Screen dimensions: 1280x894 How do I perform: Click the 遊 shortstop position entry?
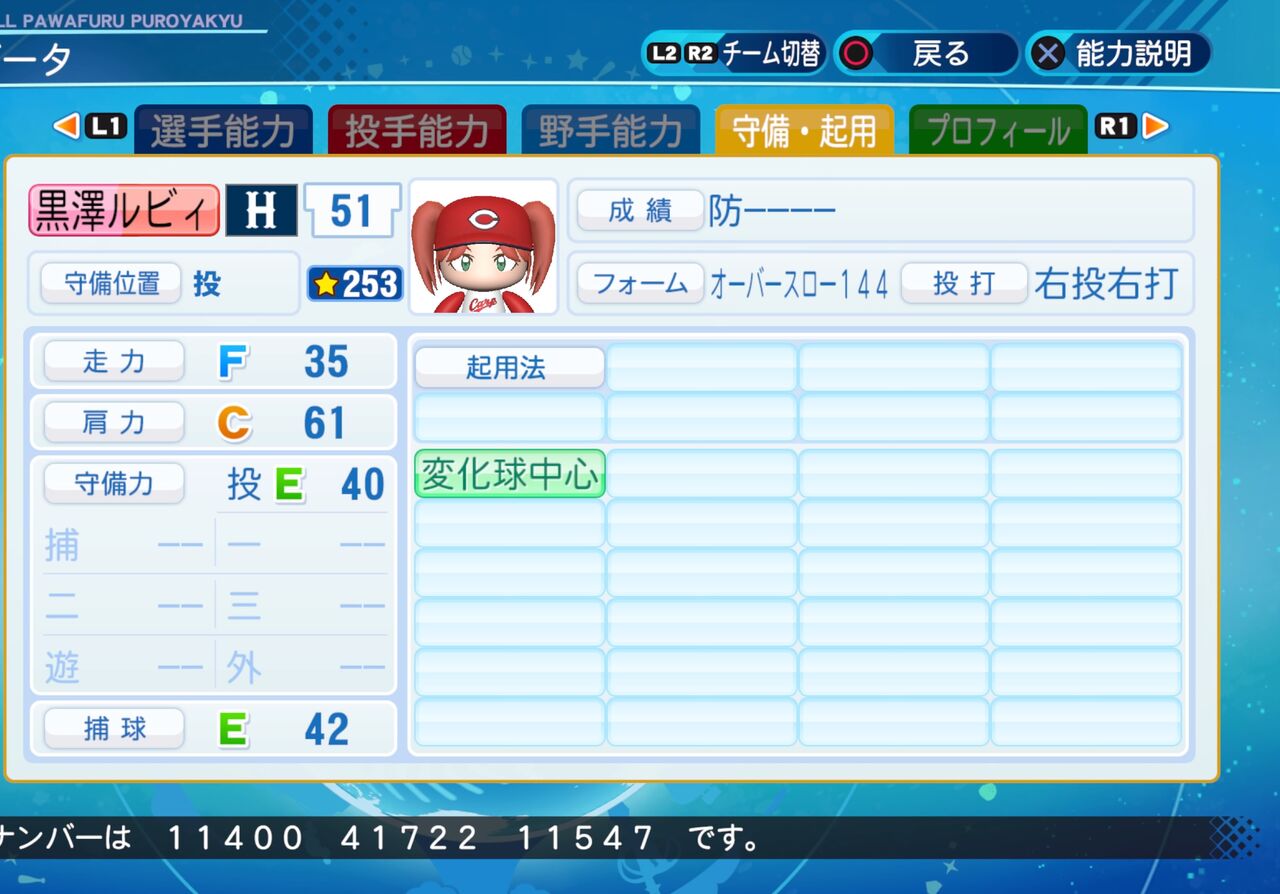(123, 667)
